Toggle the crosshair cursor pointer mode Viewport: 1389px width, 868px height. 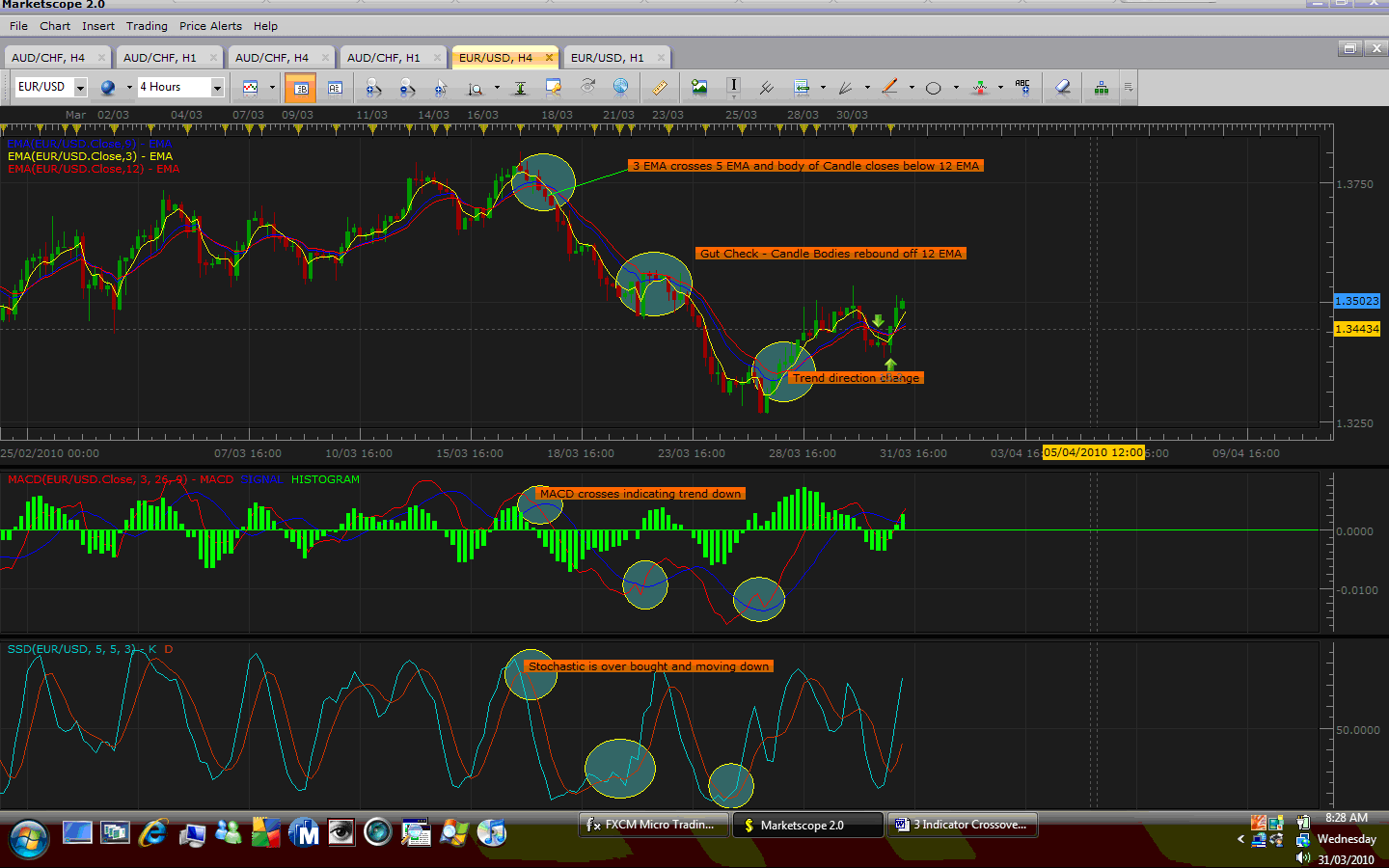click(440, 88)
